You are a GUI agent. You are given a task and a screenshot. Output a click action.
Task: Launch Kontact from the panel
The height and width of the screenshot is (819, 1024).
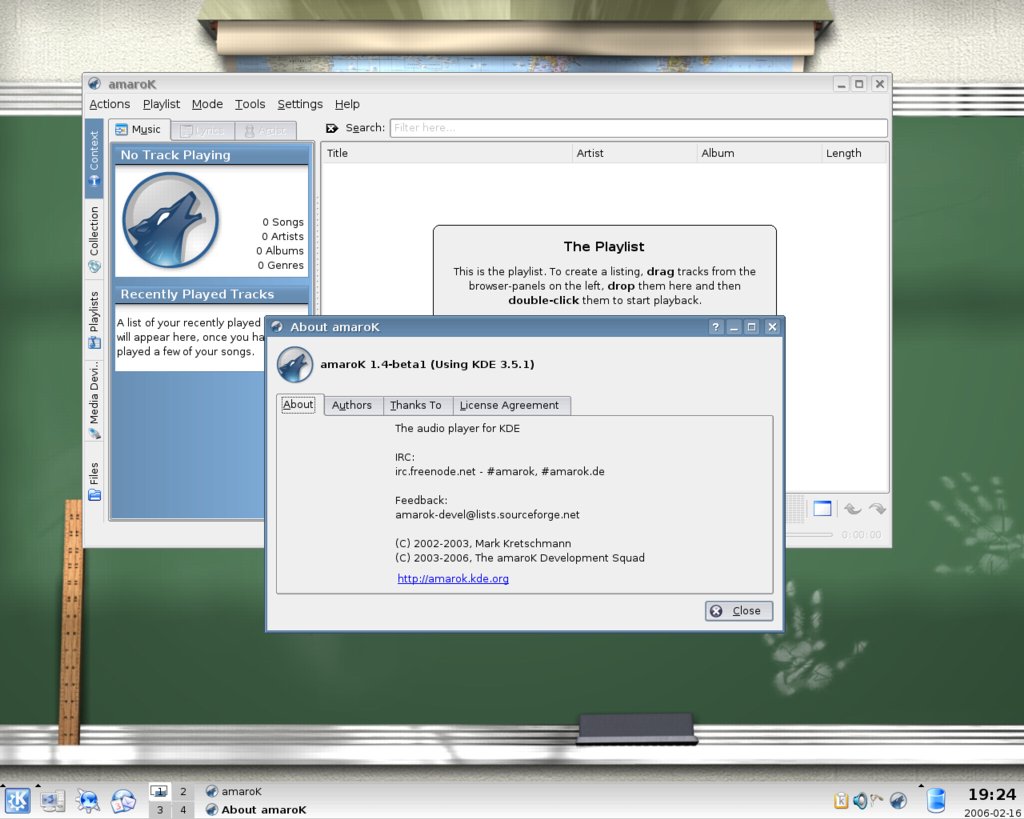click(123, 801)
